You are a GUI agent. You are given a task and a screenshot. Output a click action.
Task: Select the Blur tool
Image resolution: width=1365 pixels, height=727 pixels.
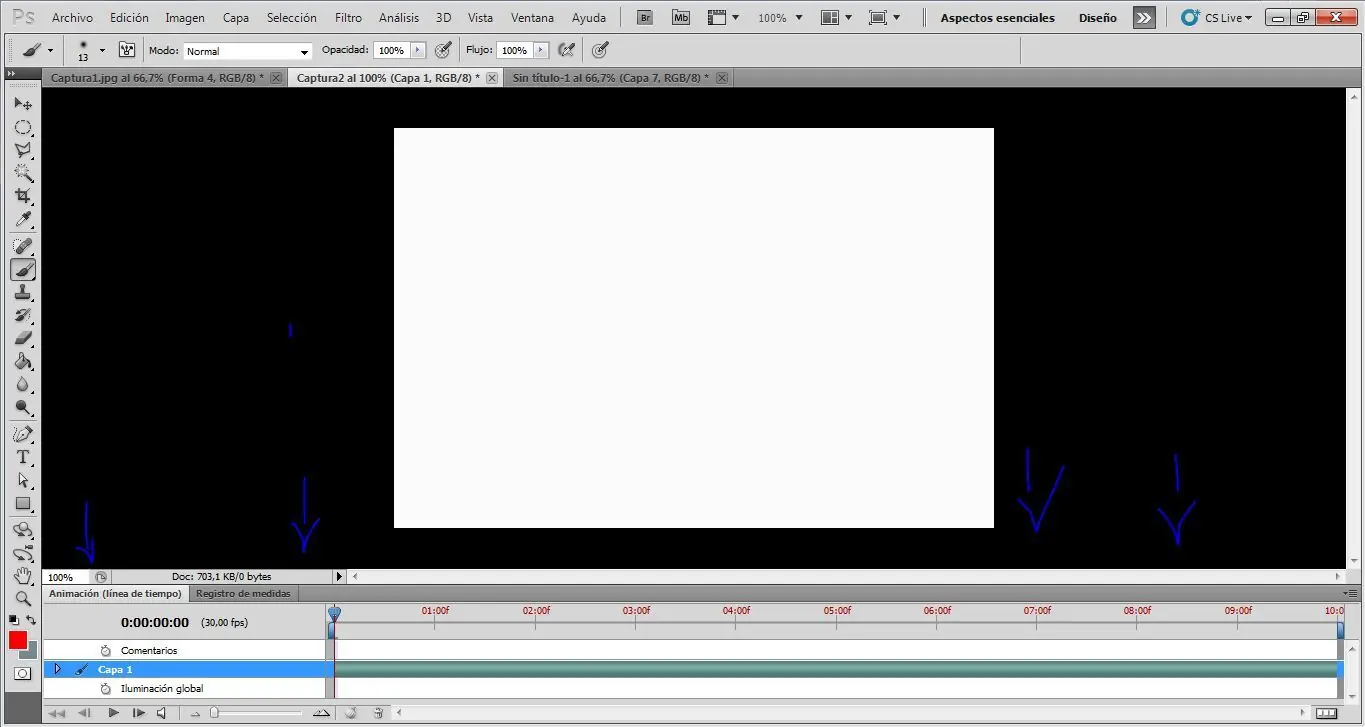pyautogui.click(x=22, y=384)
